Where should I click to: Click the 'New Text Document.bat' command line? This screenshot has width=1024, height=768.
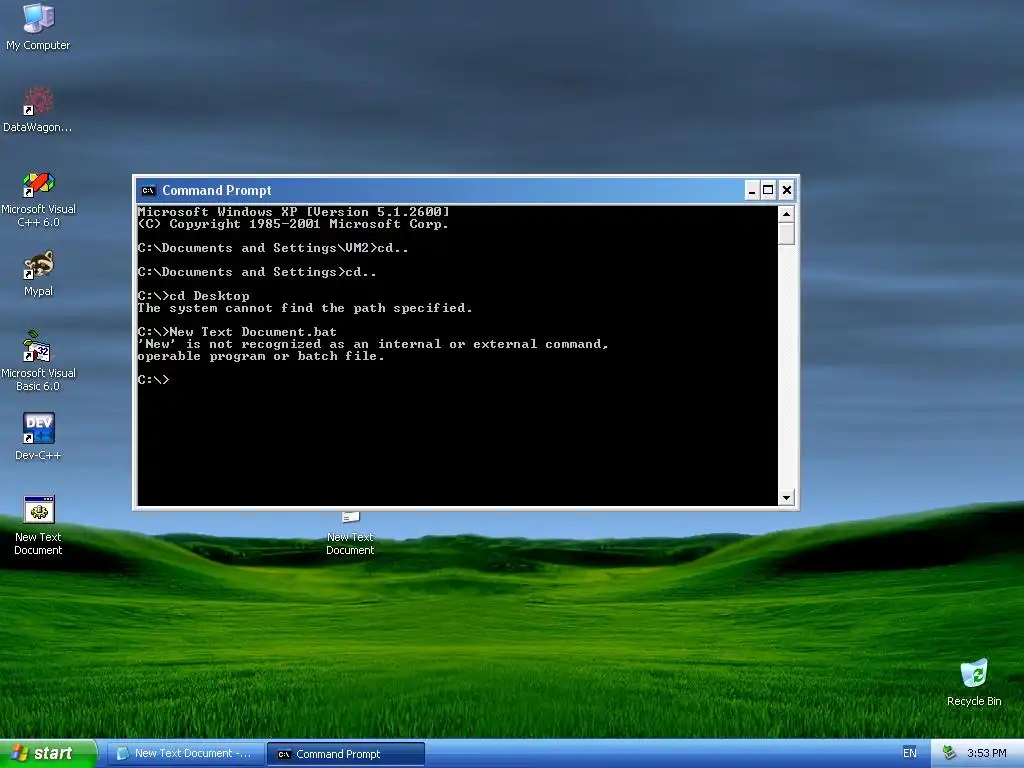pos(237,332)
